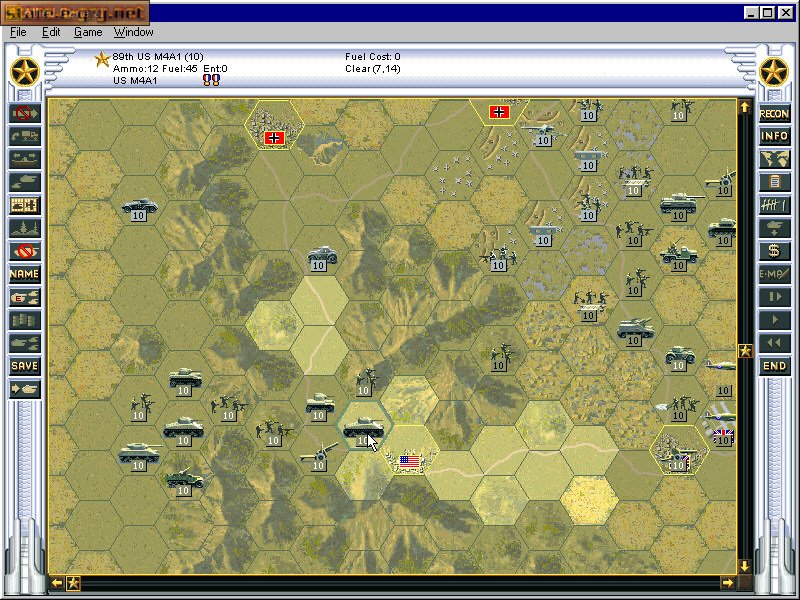
Task: Click the window close button
Action: click(x=786, y=13)
